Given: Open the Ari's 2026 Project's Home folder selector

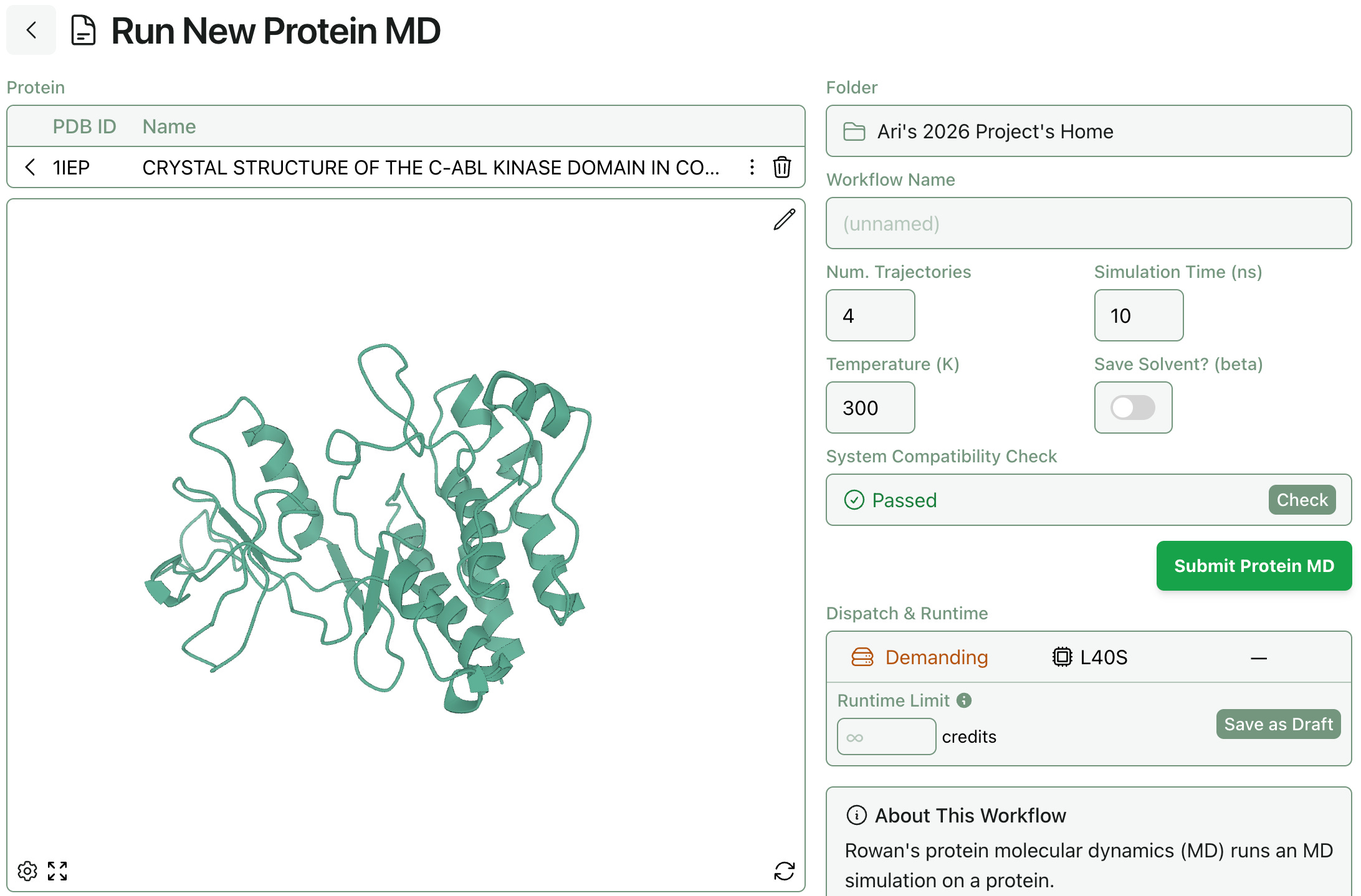Looking at the screenshot, I should point(1088,131).
